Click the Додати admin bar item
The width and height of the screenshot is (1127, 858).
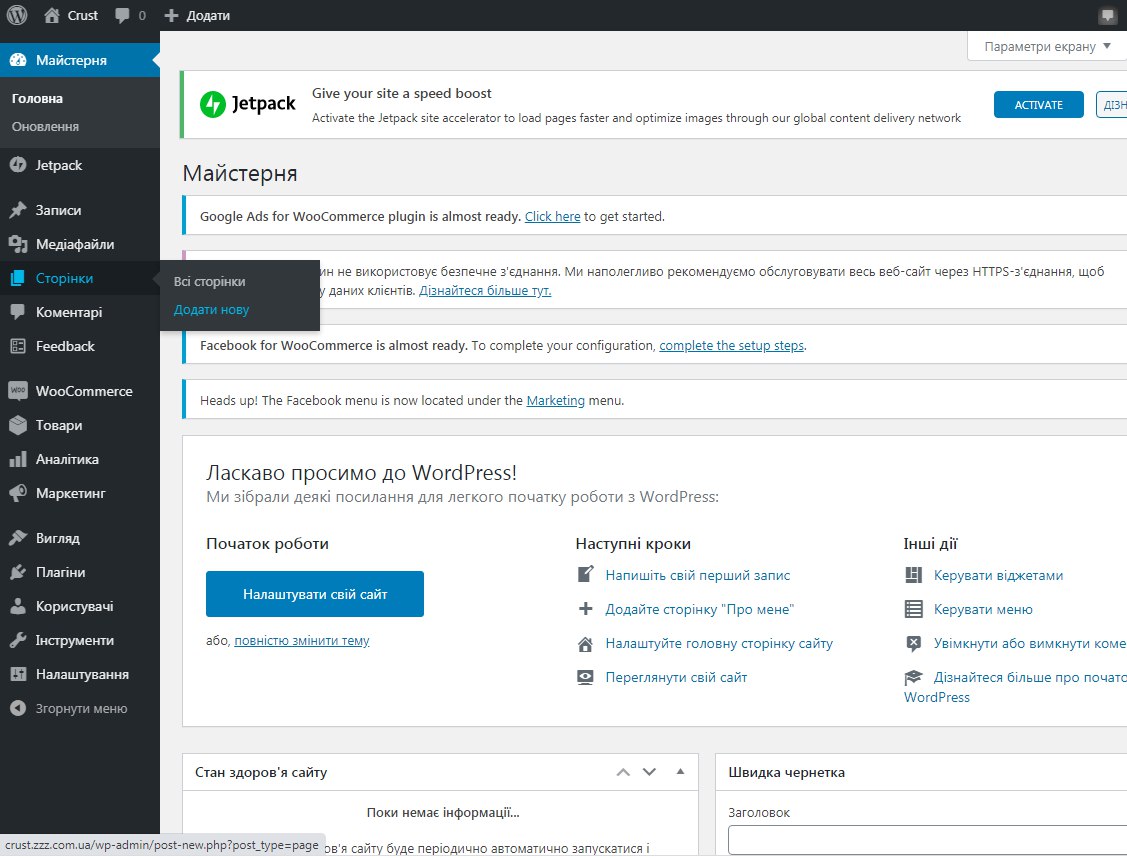pos(197,15)
